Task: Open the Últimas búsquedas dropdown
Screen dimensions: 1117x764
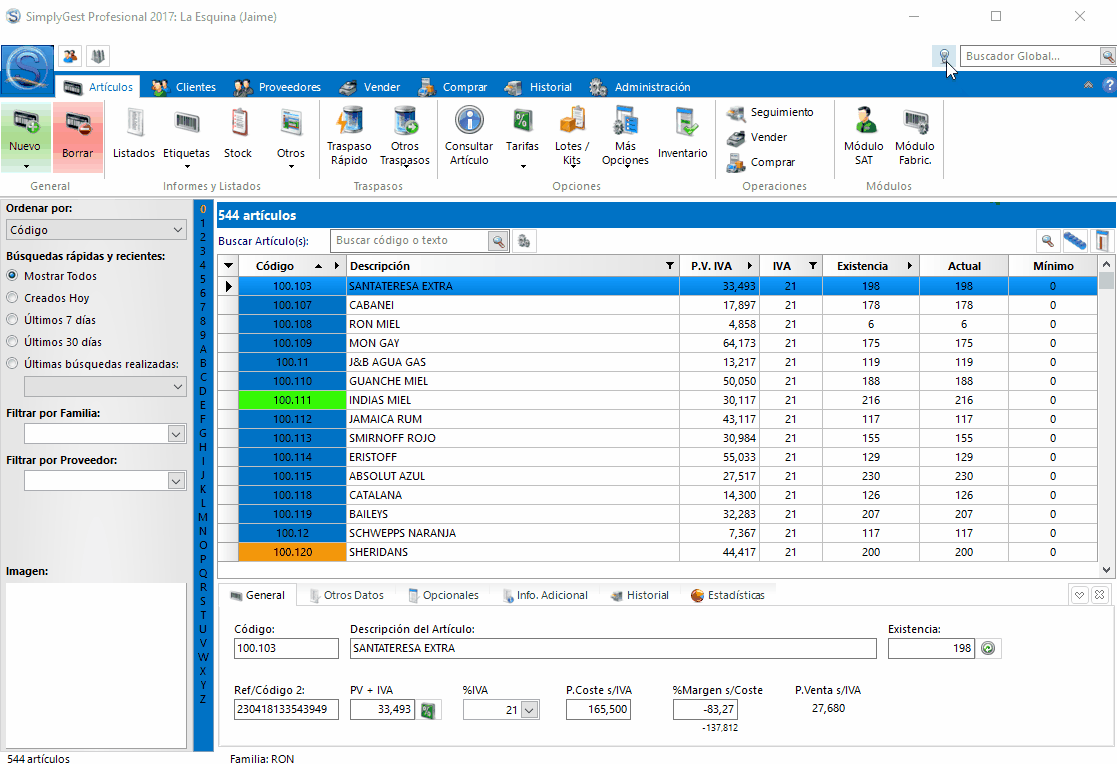Action: coord(105,387)
